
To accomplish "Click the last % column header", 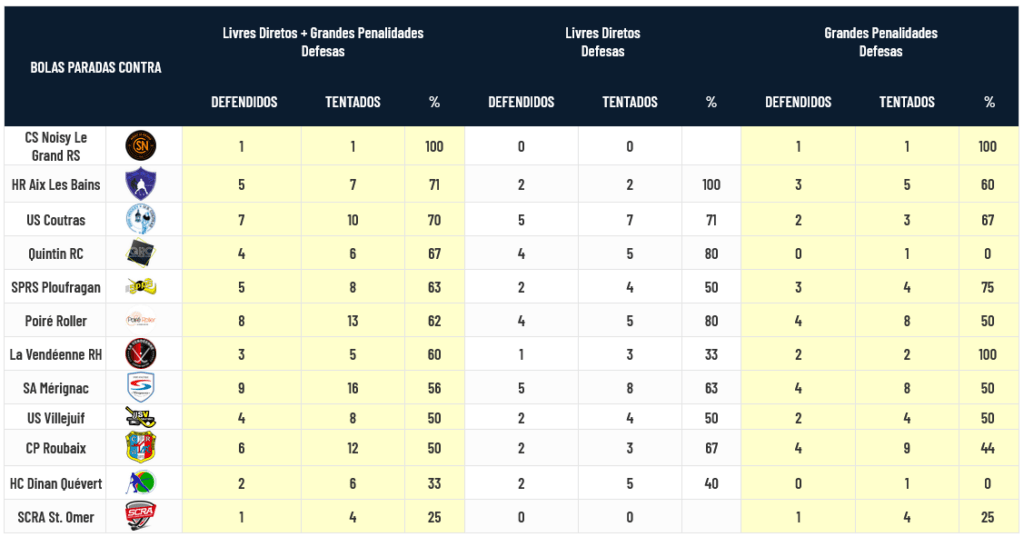I will click(x=989, y=102).
